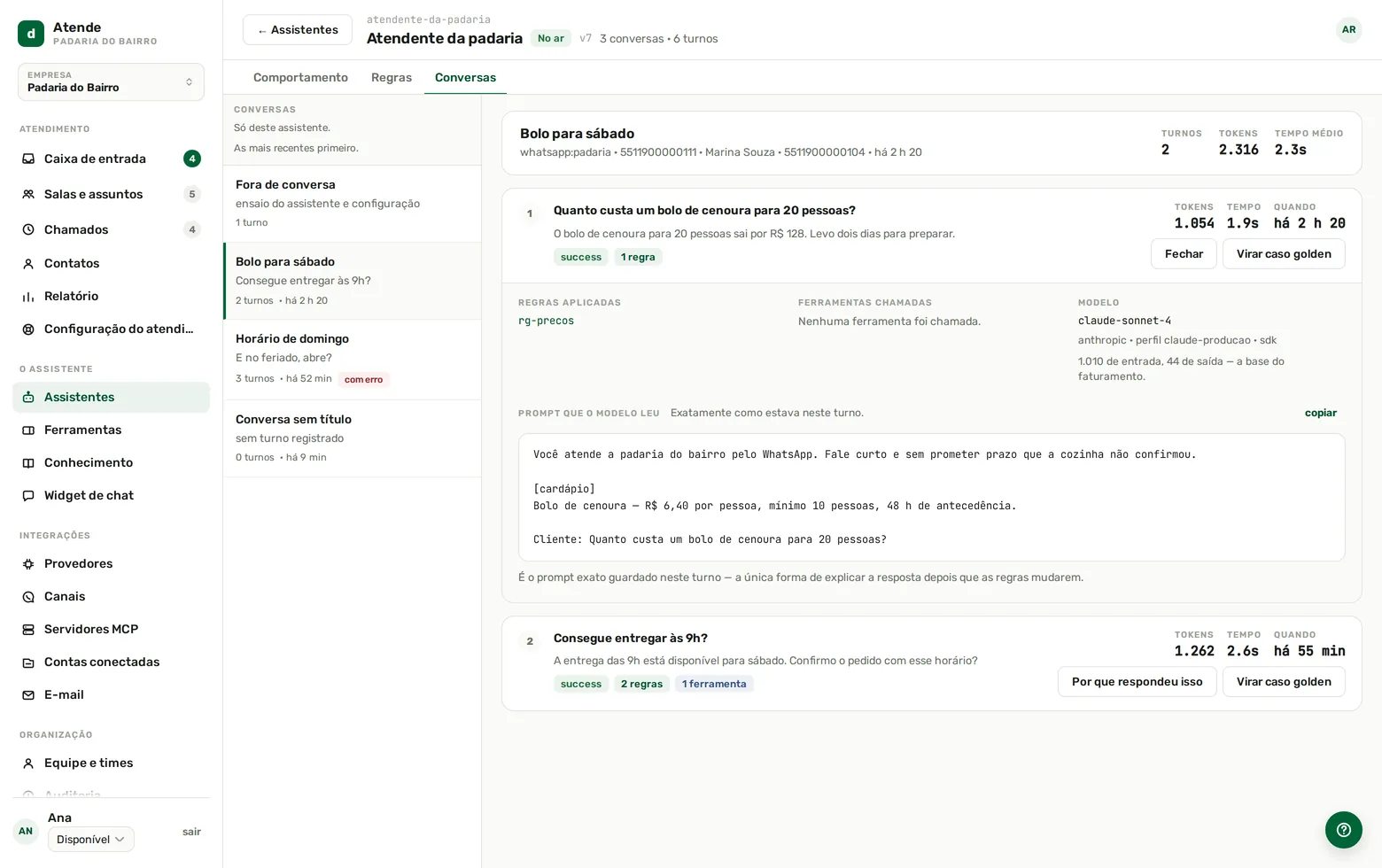Click Virar caso golden for turn 2

pyautogui.click(x=1284, y=681)
